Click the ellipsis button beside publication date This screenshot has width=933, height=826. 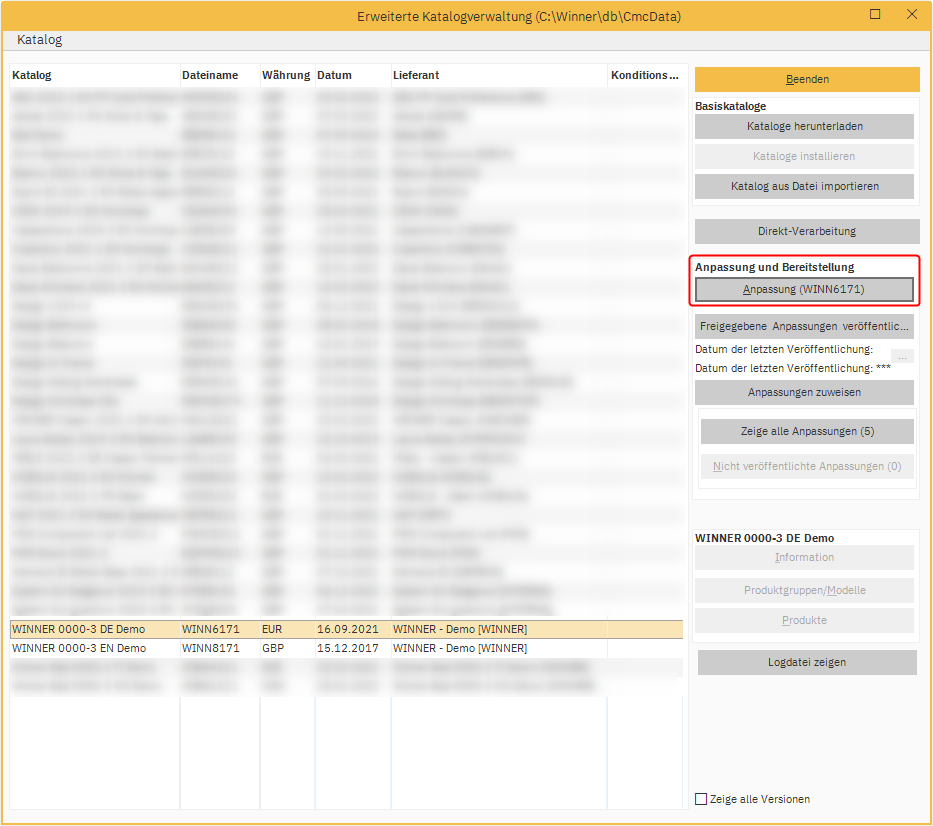[902, 356]
